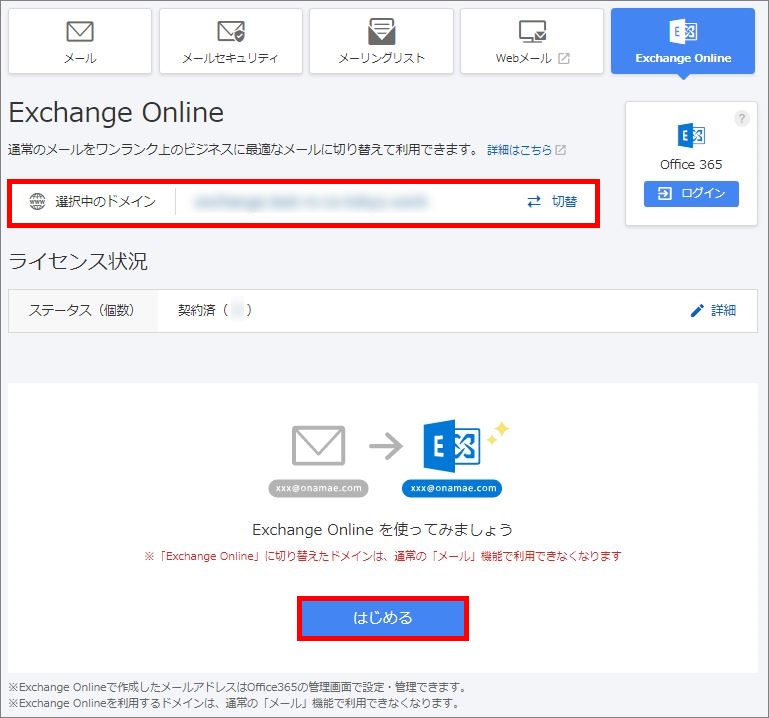
Task: Click the blurred selected domain name
Action: 310,202
